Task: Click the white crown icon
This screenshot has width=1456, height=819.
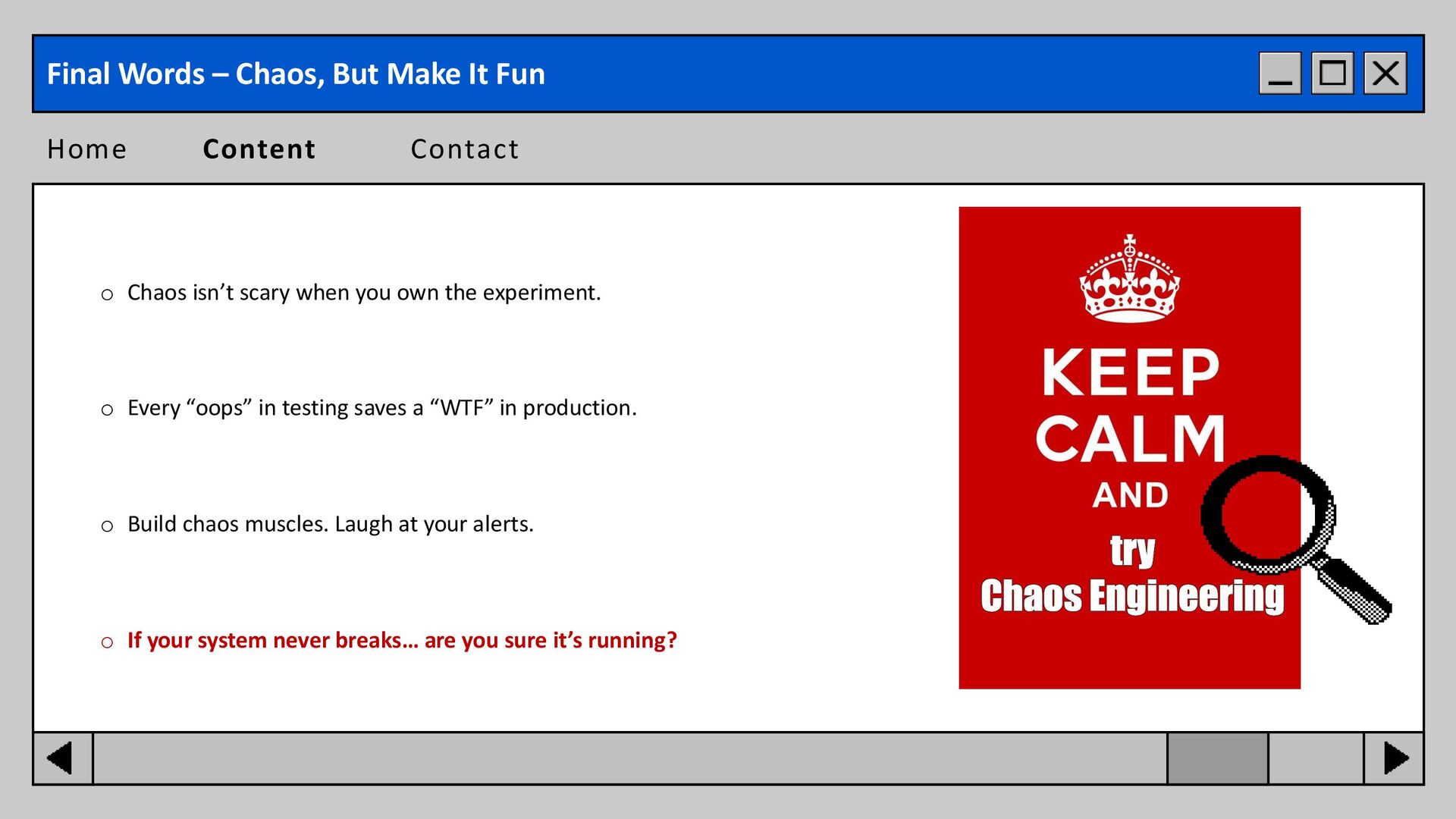Action: 1129,279
